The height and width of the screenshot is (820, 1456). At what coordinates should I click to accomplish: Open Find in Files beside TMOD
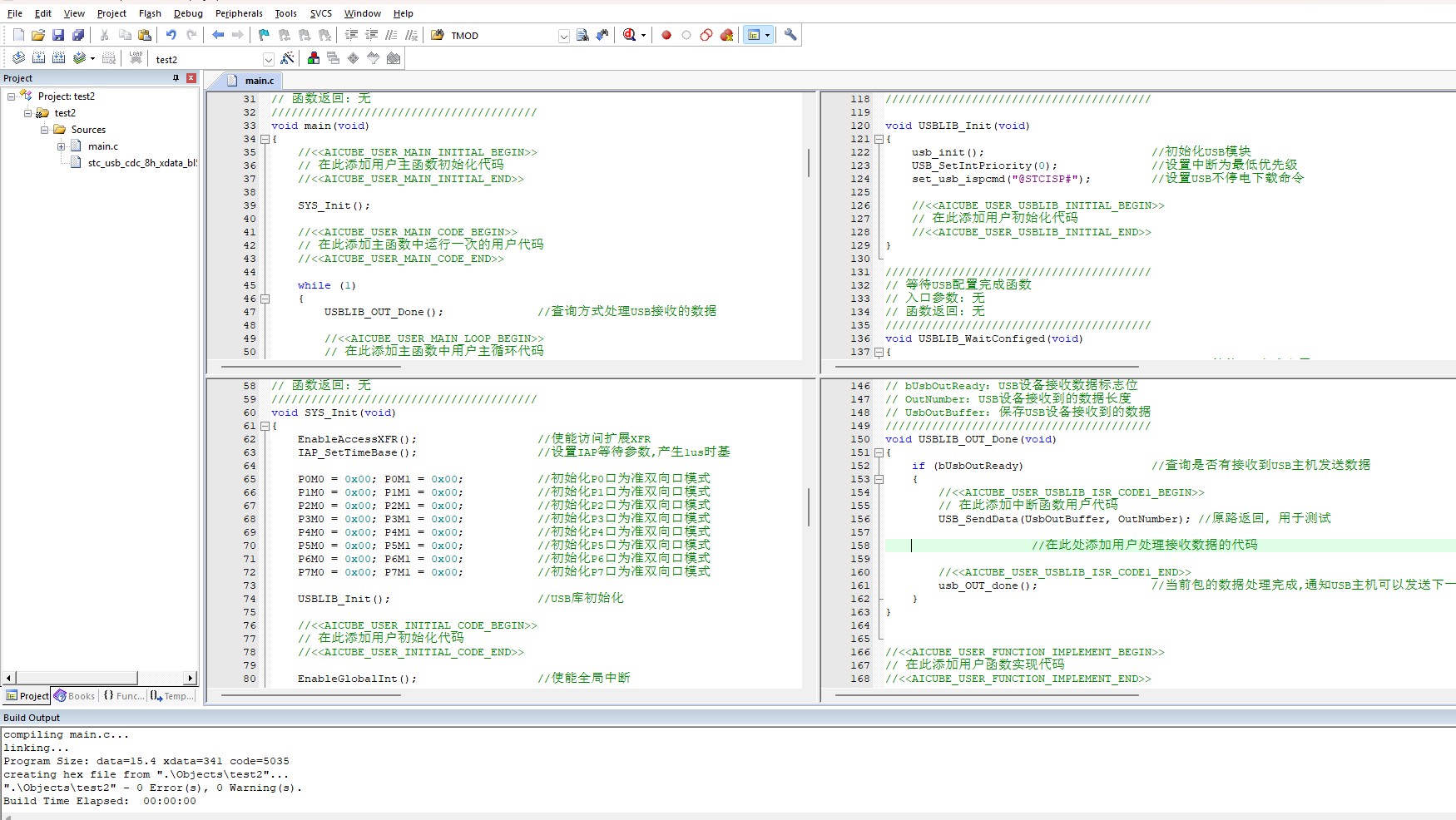(x=437, y=35)
